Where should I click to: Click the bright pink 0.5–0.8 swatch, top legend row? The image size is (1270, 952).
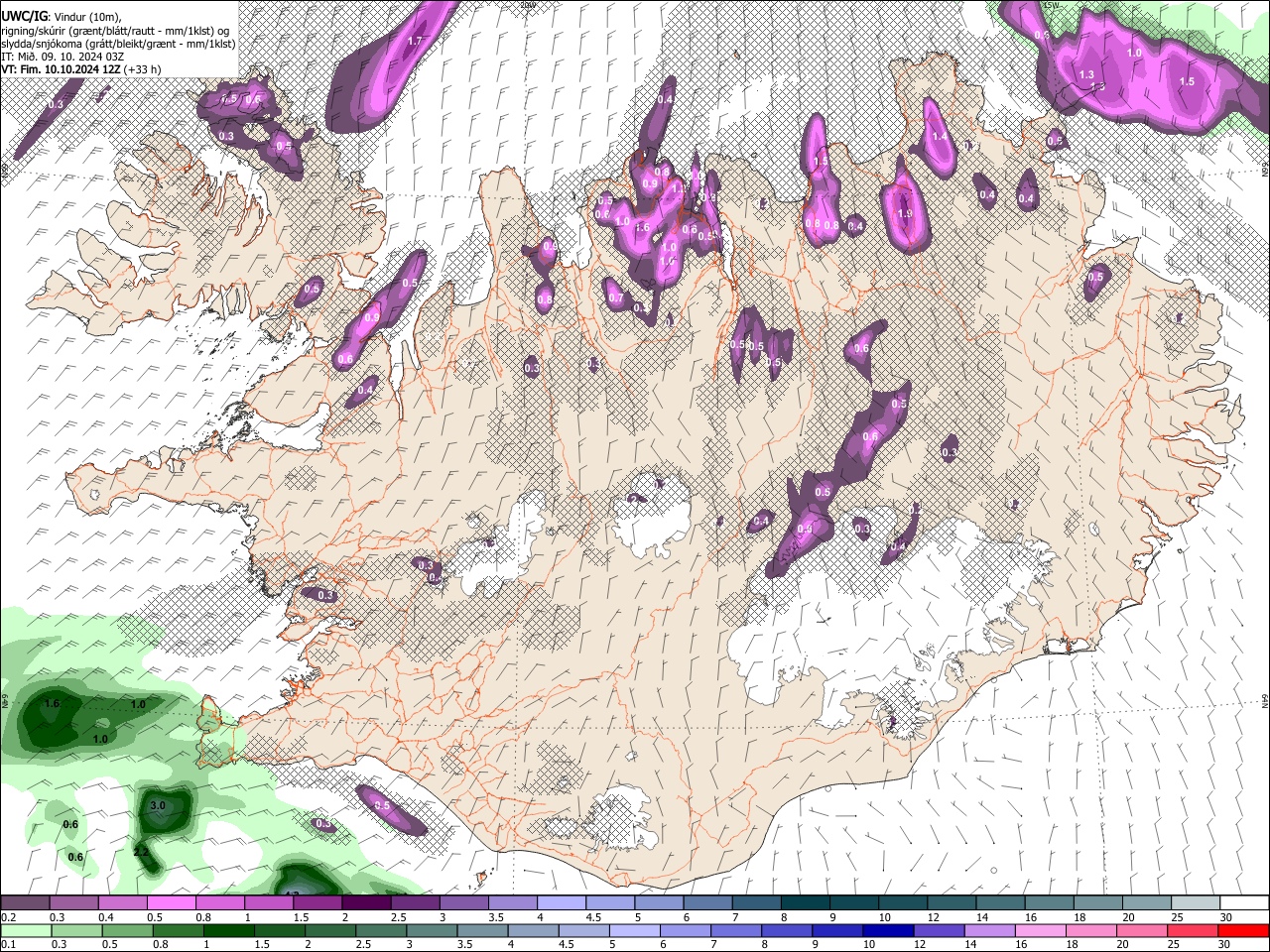[171, 903]
